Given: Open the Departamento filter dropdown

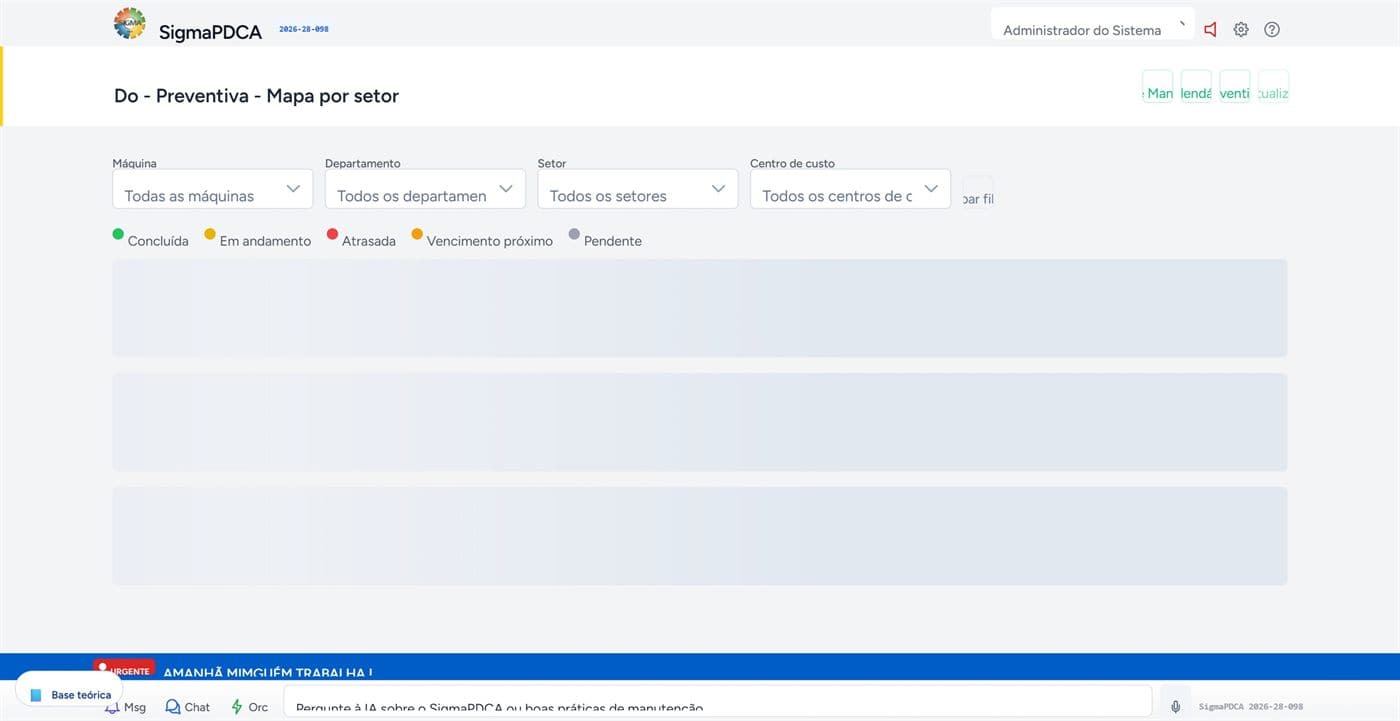Looking at the screenshot, I should point(425,189).
